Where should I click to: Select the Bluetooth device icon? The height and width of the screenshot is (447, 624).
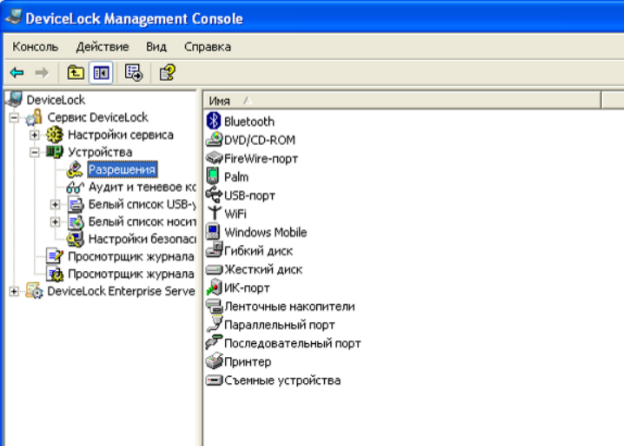click(213, 121)
